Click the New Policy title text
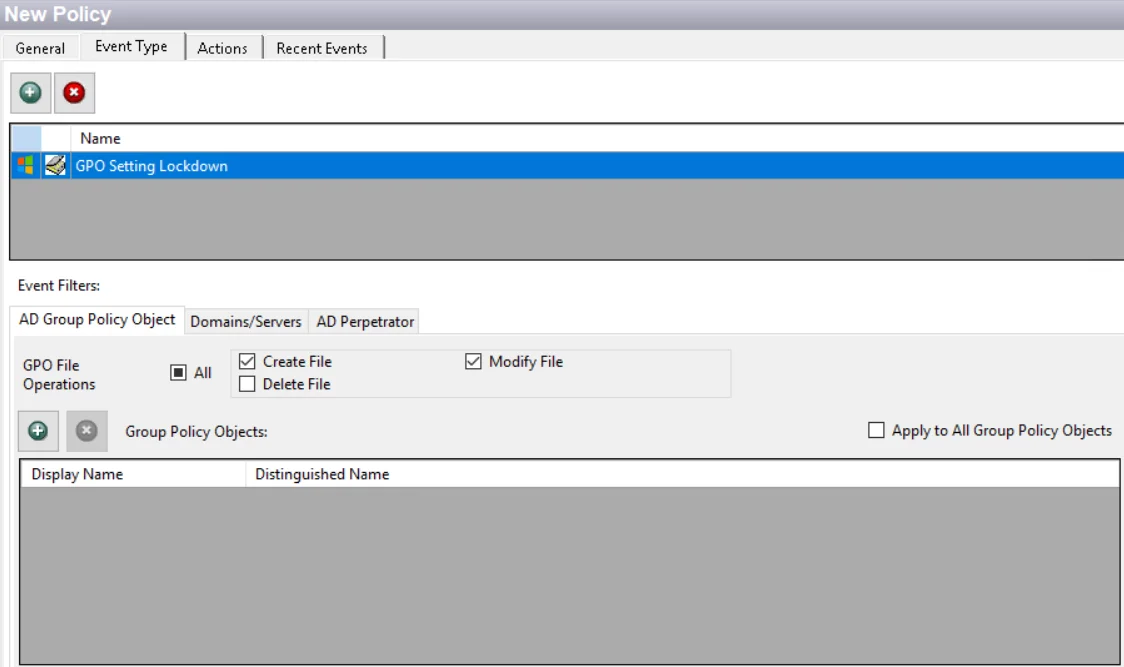 coord(58,14)
